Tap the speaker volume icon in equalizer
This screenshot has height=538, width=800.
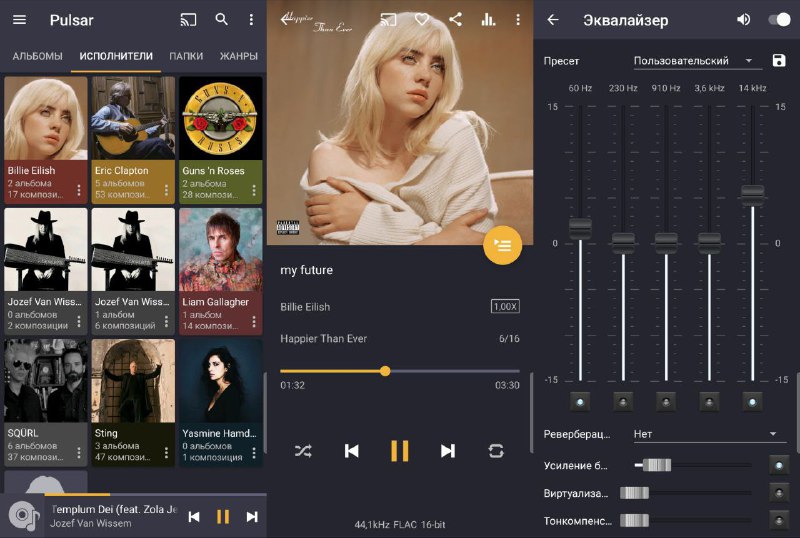[744, 20]
